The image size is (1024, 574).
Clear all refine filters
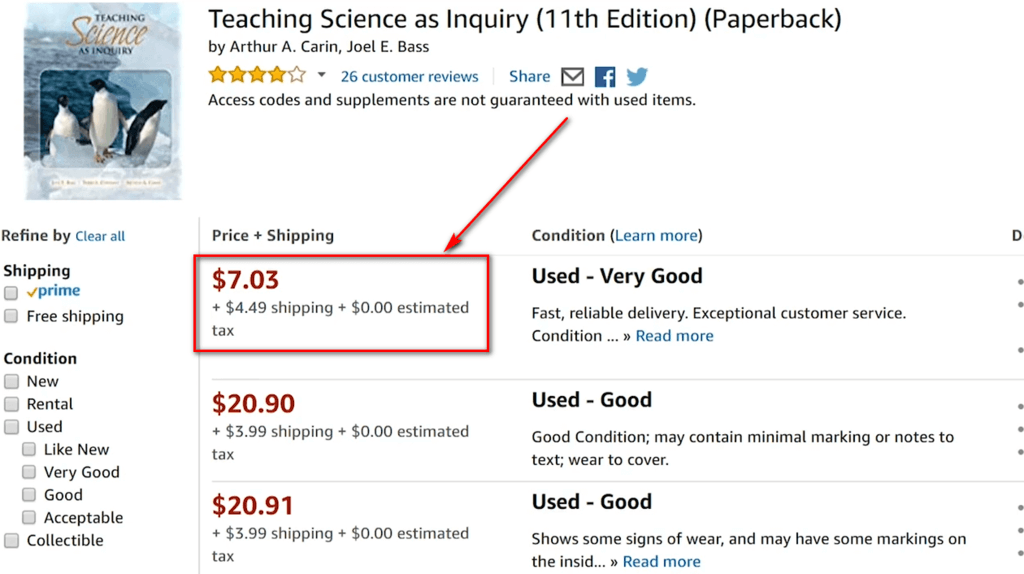pyautogui.click(x=100, y=236)
